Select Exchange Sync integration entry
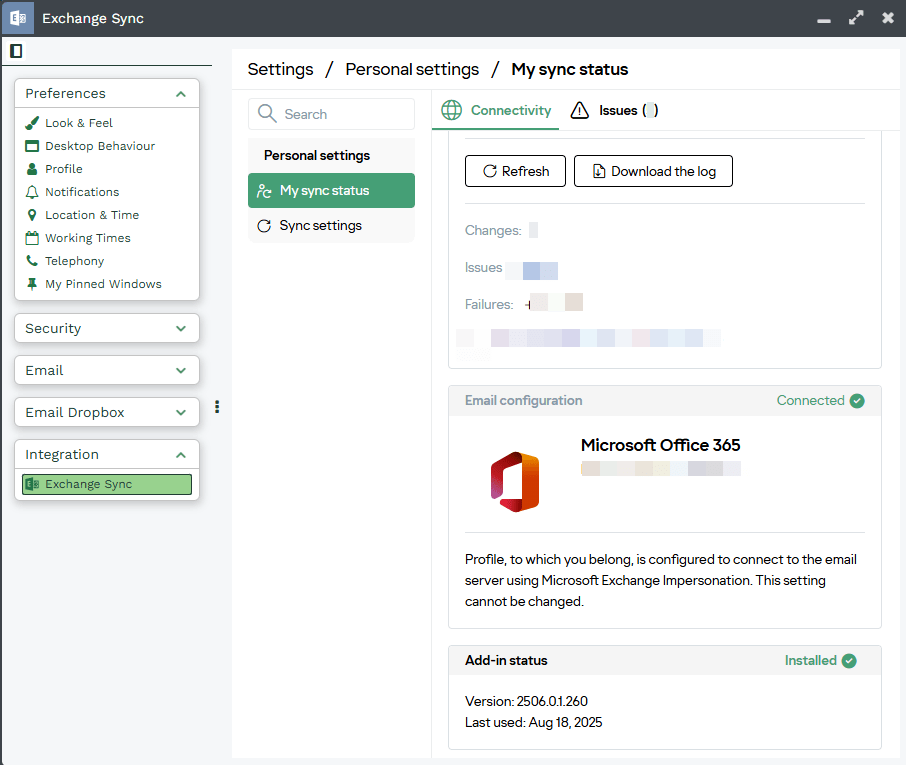Image resolution: width=906 pixels, height=765 pixels. [x=107, y=484]
